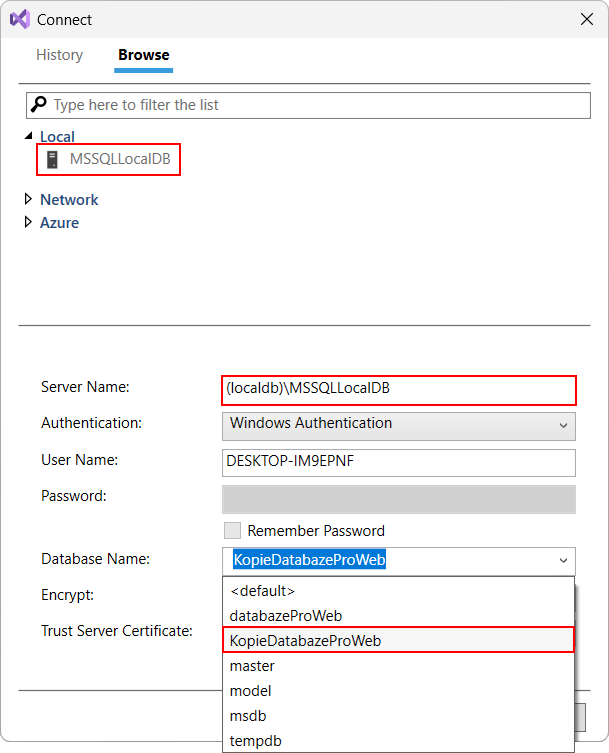The width and height of the screenshot is (609, 753).
Task: Choose <default> in database list
Action: [399, 591]
